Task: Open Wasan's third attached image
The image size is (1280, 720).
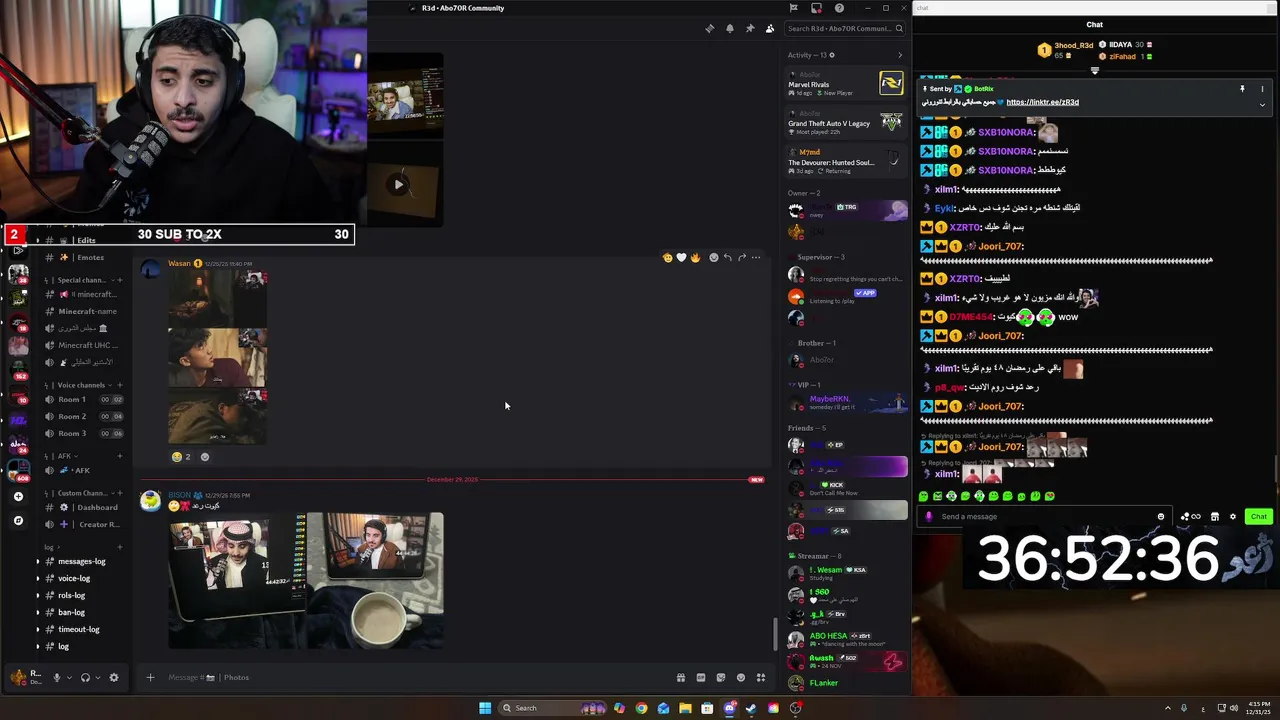Action: tap(217, 417)
